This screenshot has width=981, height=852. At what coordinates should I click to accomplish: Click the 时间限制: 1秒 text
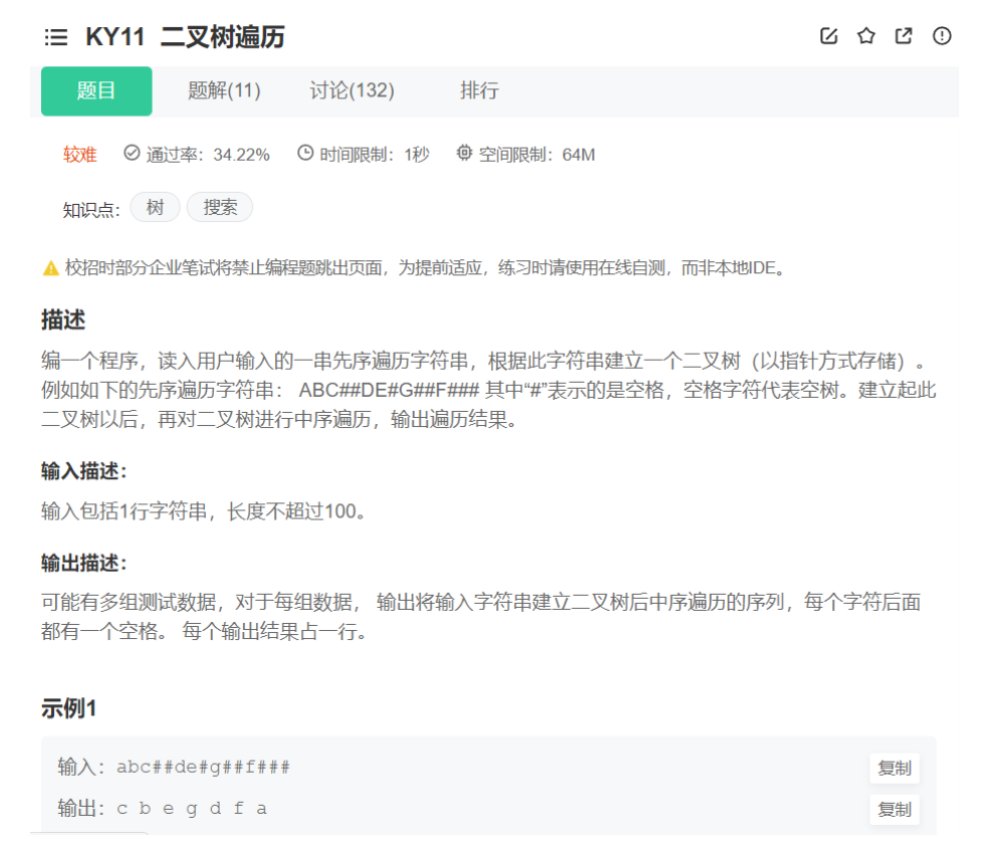[374, 155]
